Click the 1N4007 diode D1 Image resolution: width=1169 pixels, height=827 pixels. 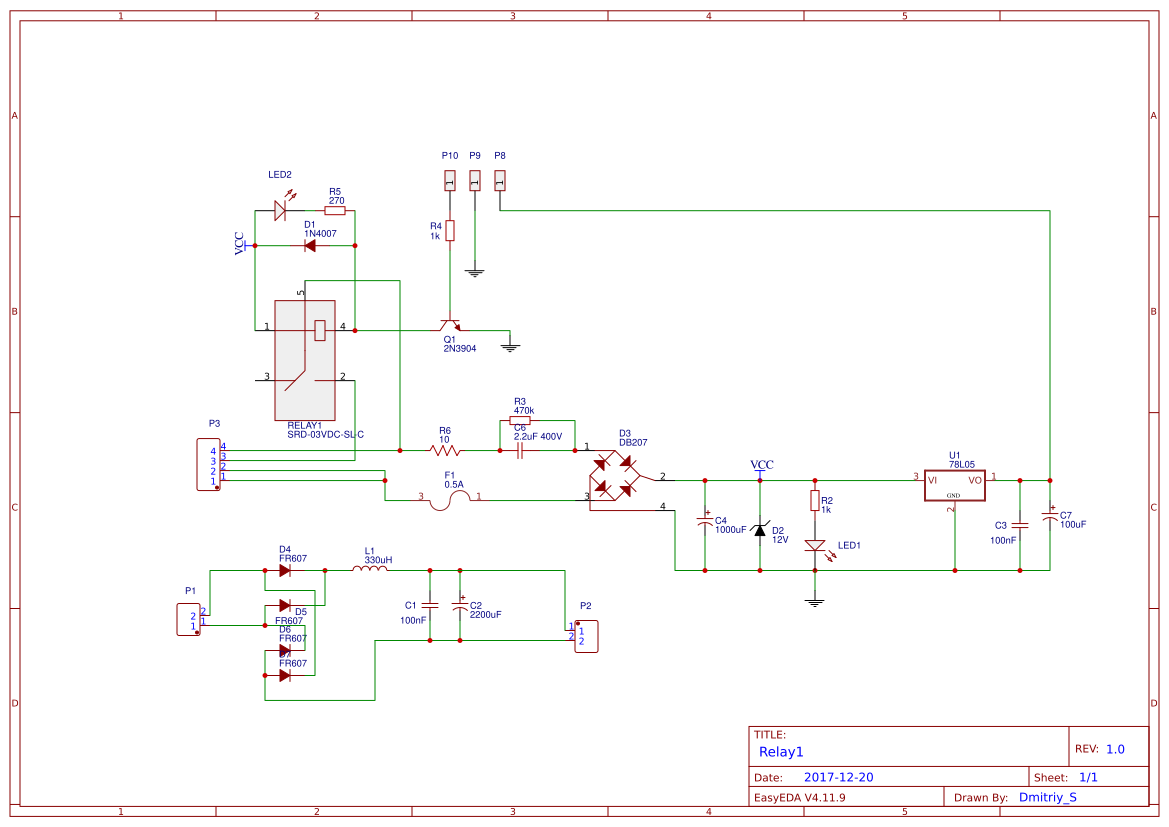[x=311, y=243]
